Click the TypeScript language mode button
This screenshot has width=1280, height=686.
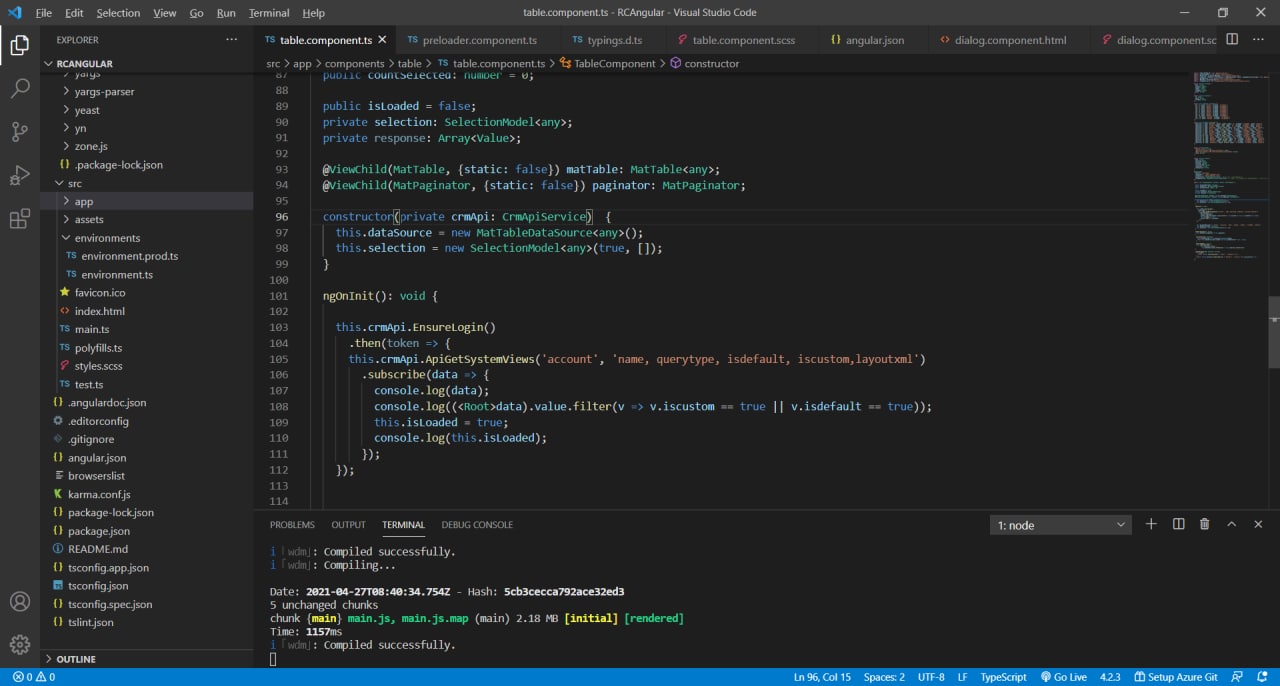(1003, 677)
